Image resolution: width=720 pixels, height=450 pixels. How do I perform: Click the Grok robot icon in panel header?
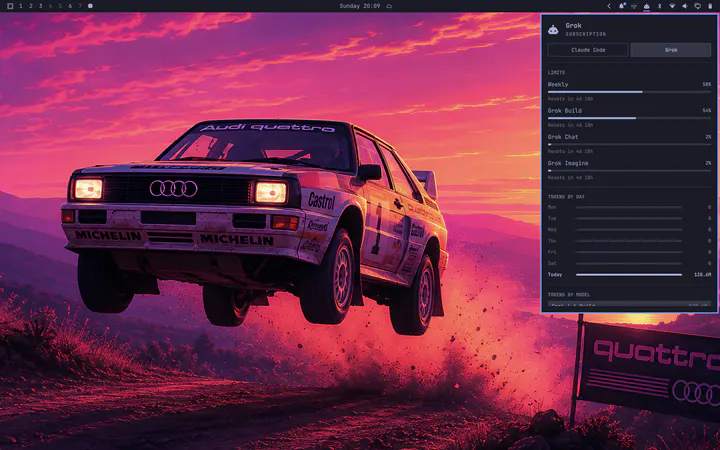click(x=553, y=29)
